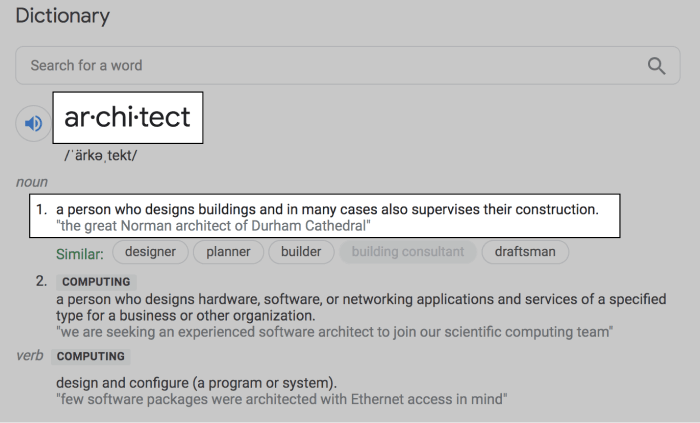Select the 'designer' synonym chip

pyautogui.click(x=150, y=252)
